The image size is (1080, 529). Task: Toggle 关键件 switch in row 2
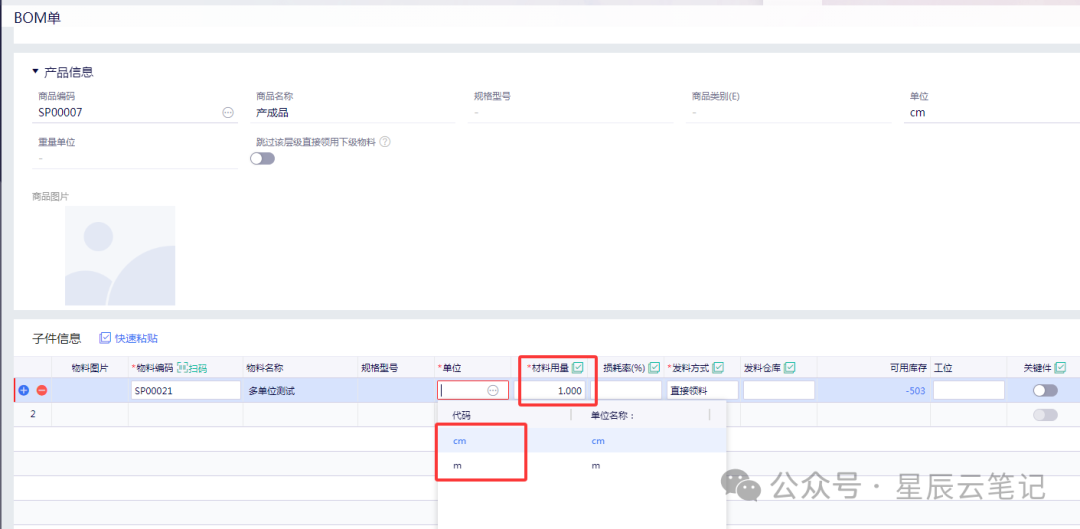(1045, 415)
